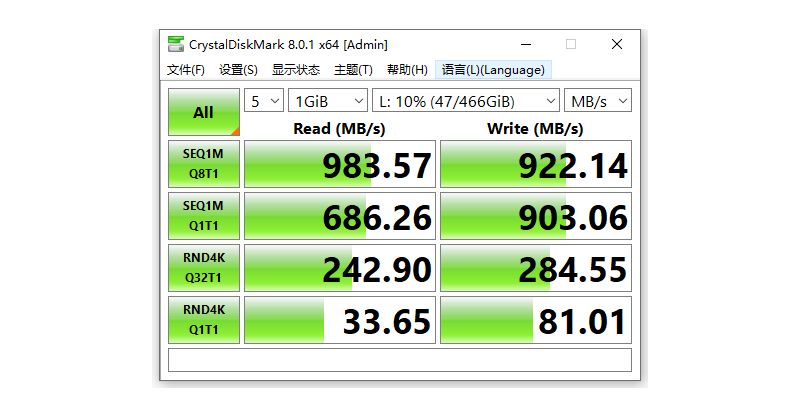Click the RND4K Q1T1 read result 33.65
The image size is (800, 416).
point(340,321)
